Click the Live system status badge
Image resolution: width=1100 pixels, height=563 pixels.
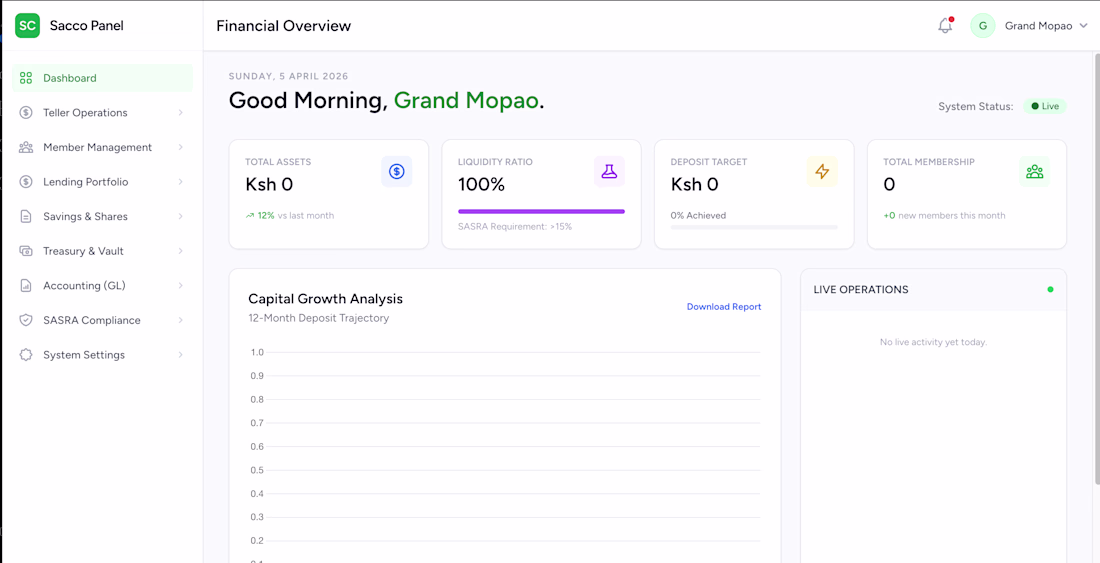pos(1045,106)
